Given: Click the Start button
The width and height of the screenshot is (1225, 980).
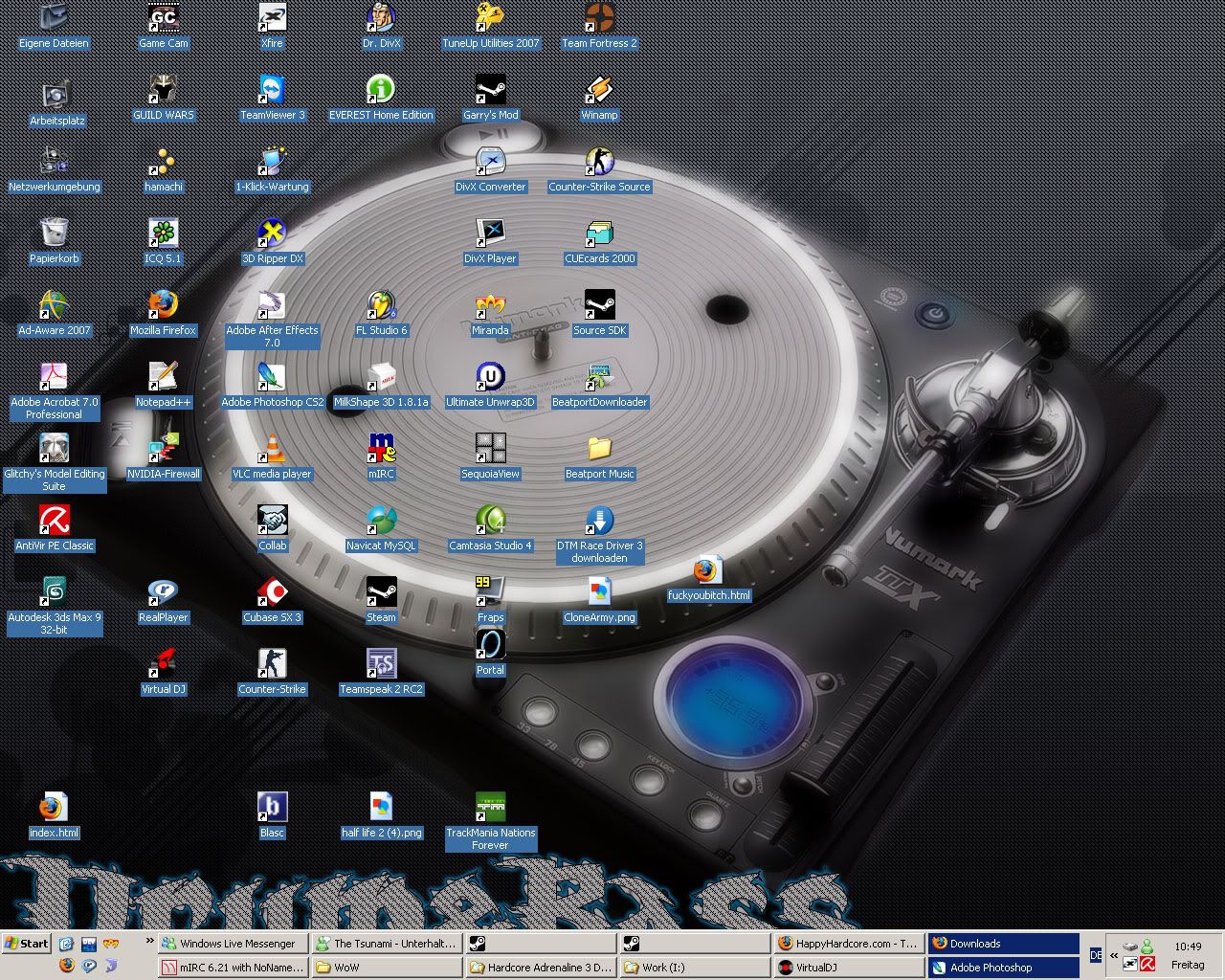Looking at the screenshot, I should [x=27, y=944].
